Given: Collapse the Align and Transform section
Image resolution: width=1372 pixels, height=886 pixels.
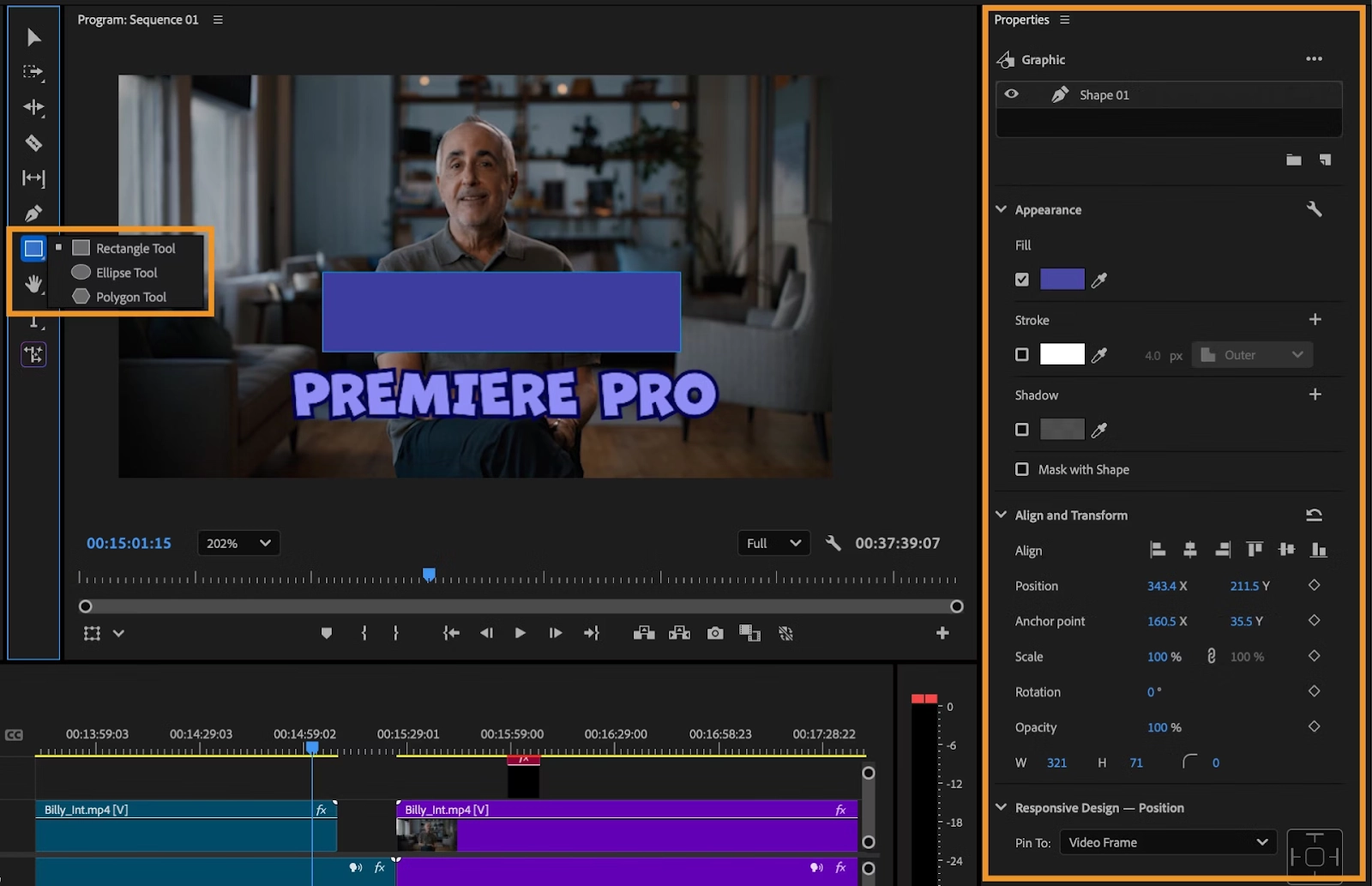Looking at the screenshot, I should [1001, 515].
